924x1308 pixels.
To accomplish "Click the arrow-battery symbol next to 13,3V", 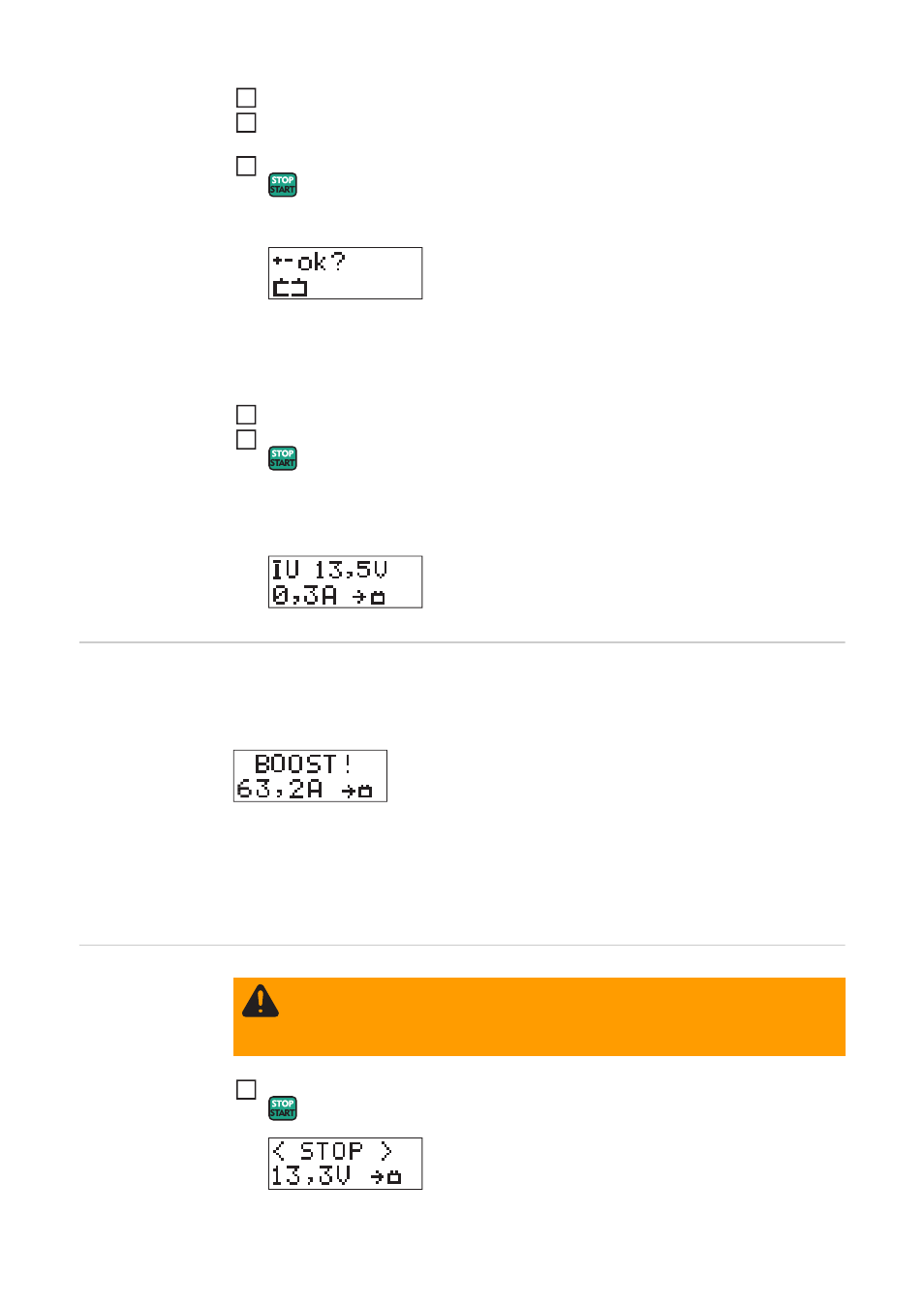I will tap(386, 1177).
